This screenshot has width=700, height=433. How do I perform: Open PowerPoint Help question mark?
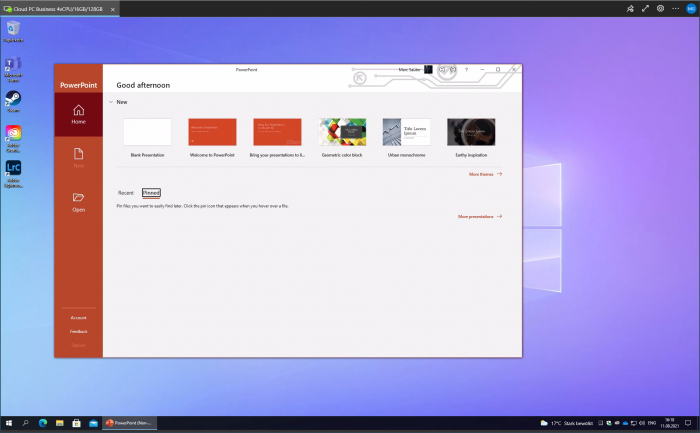click(467, 70)
